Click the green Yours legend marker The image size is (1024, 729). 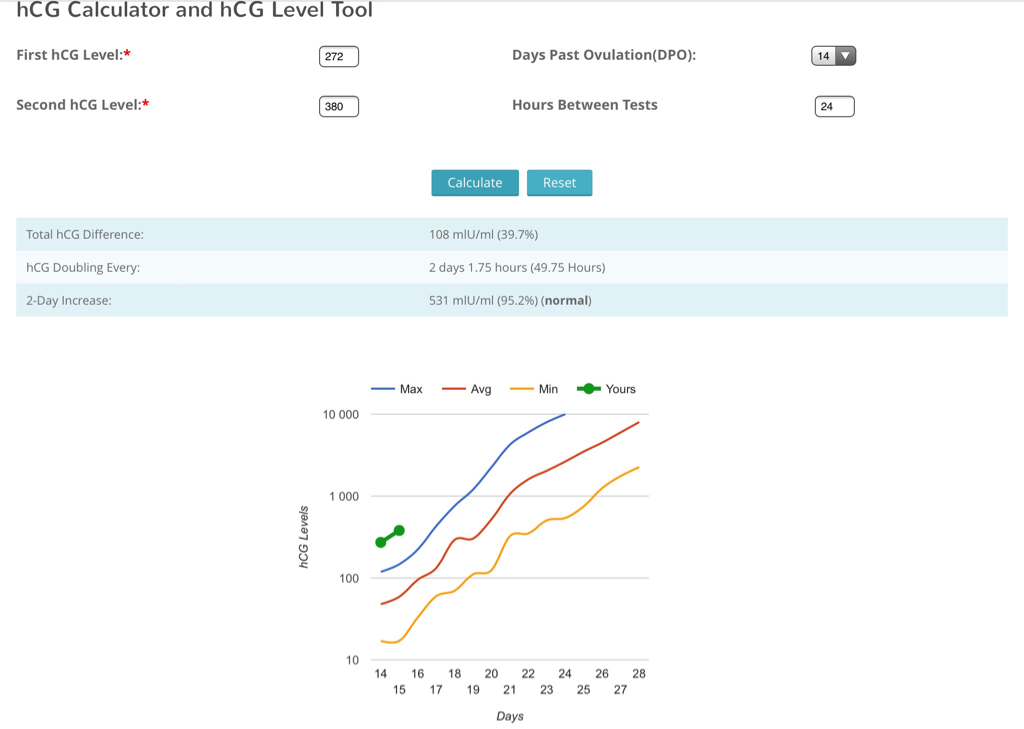coord(590,389)
